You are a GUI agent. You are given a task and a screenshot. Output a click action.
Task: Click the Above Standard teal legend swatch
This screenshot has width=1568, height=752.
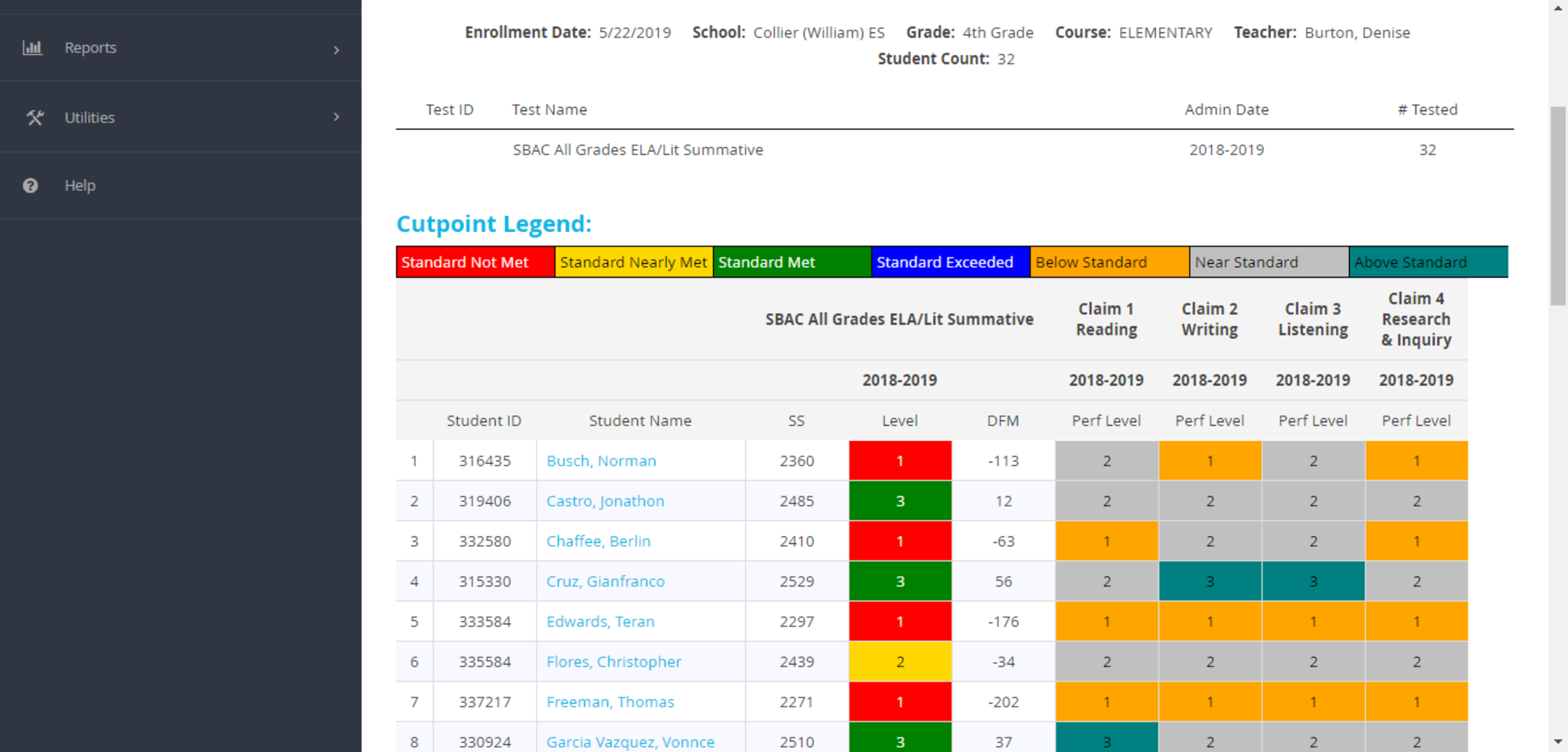(1428, 262)
